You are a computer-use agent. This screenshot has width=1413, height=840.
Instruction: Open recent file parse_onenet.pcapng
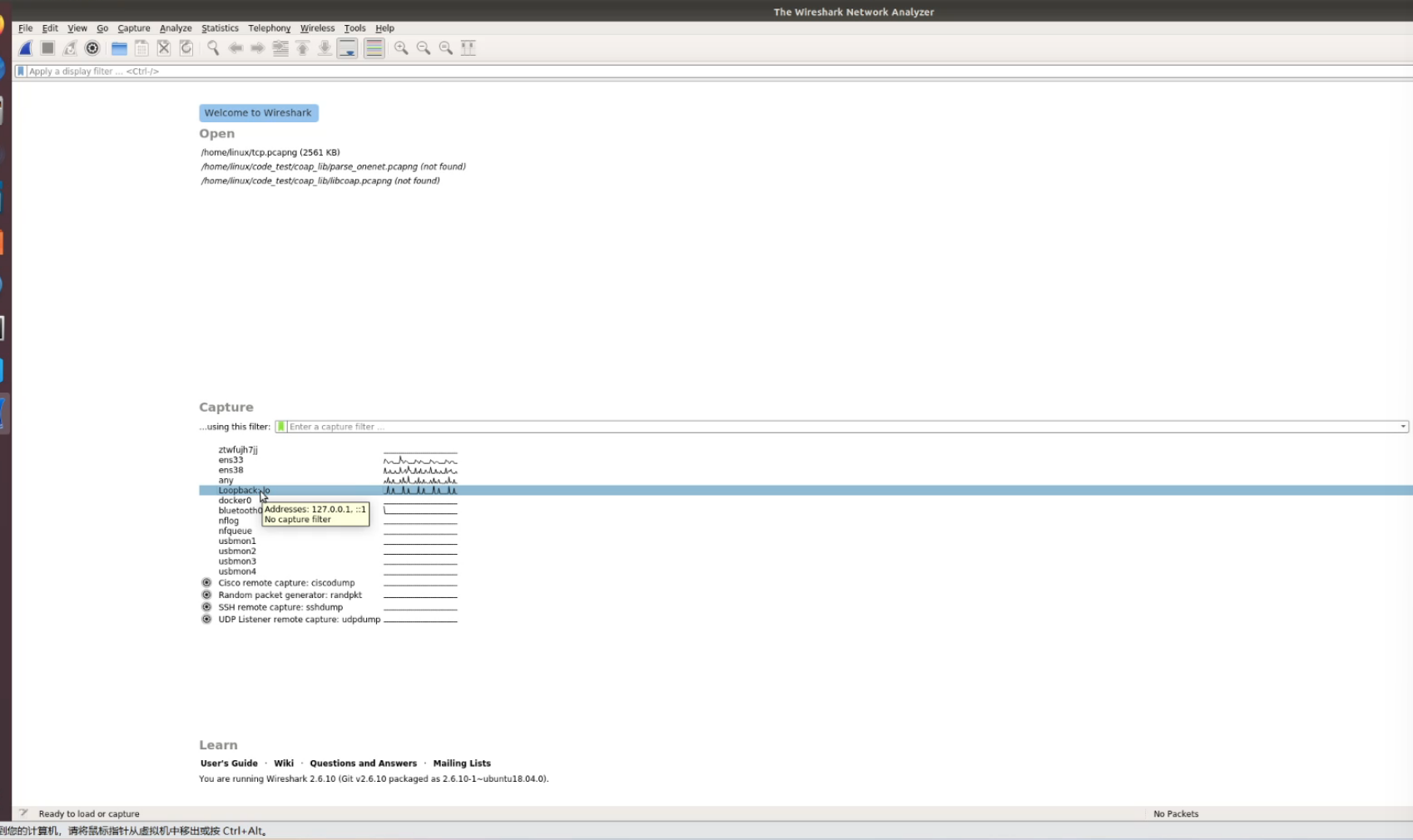click(x=333, y=167)
